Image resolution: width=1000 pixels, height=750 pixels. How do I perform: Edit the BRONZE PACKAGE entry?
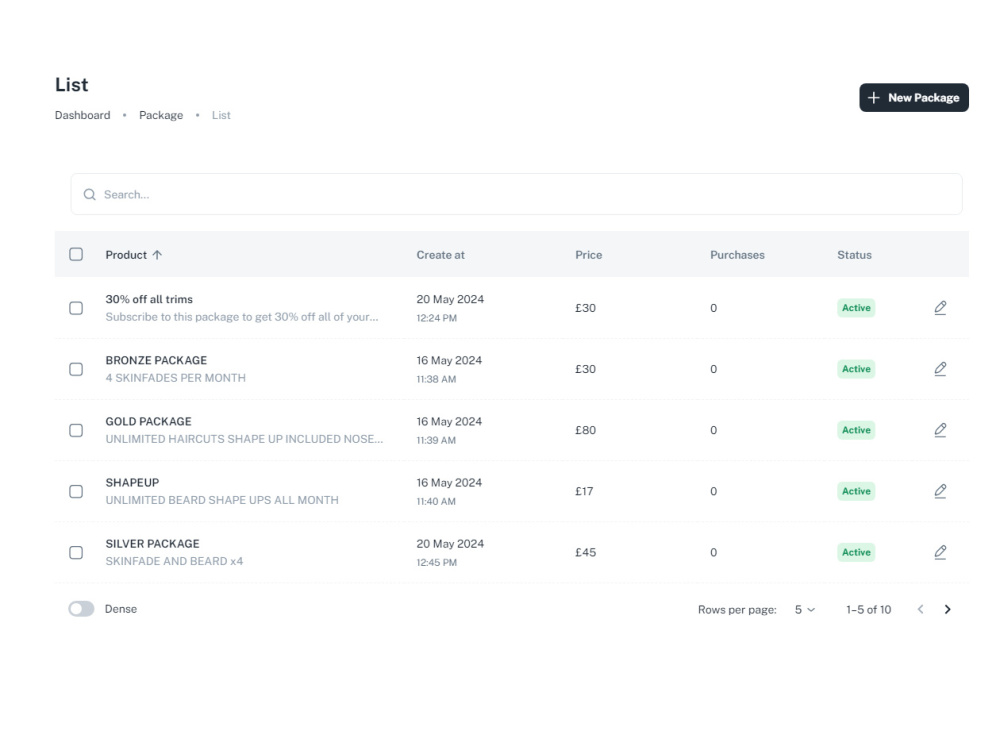coord(940,369)
